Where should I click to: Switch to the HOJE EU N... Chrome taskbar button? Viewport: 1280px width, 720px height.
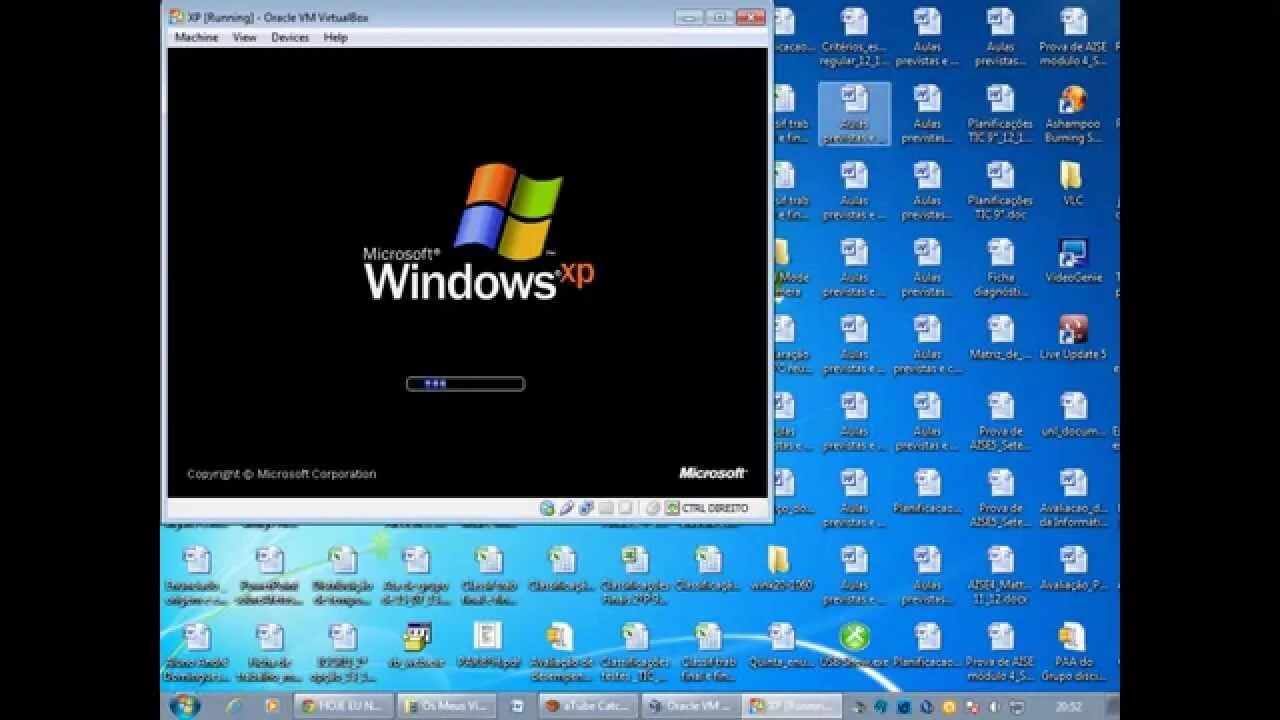coord(344,706)
